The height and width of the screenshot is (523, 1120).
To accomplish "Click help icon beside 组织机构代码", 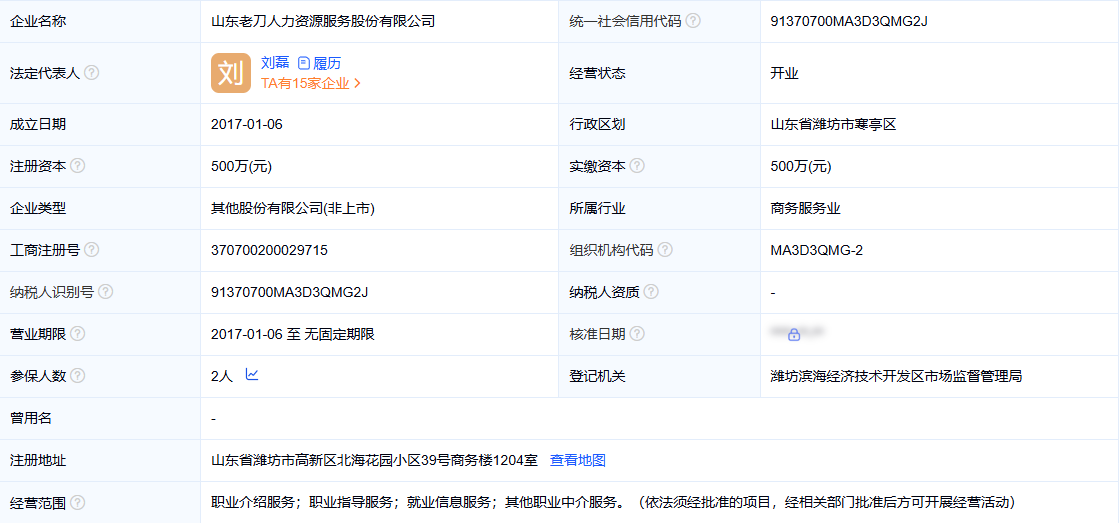I will pyautogui.click(x=665, y=250).
